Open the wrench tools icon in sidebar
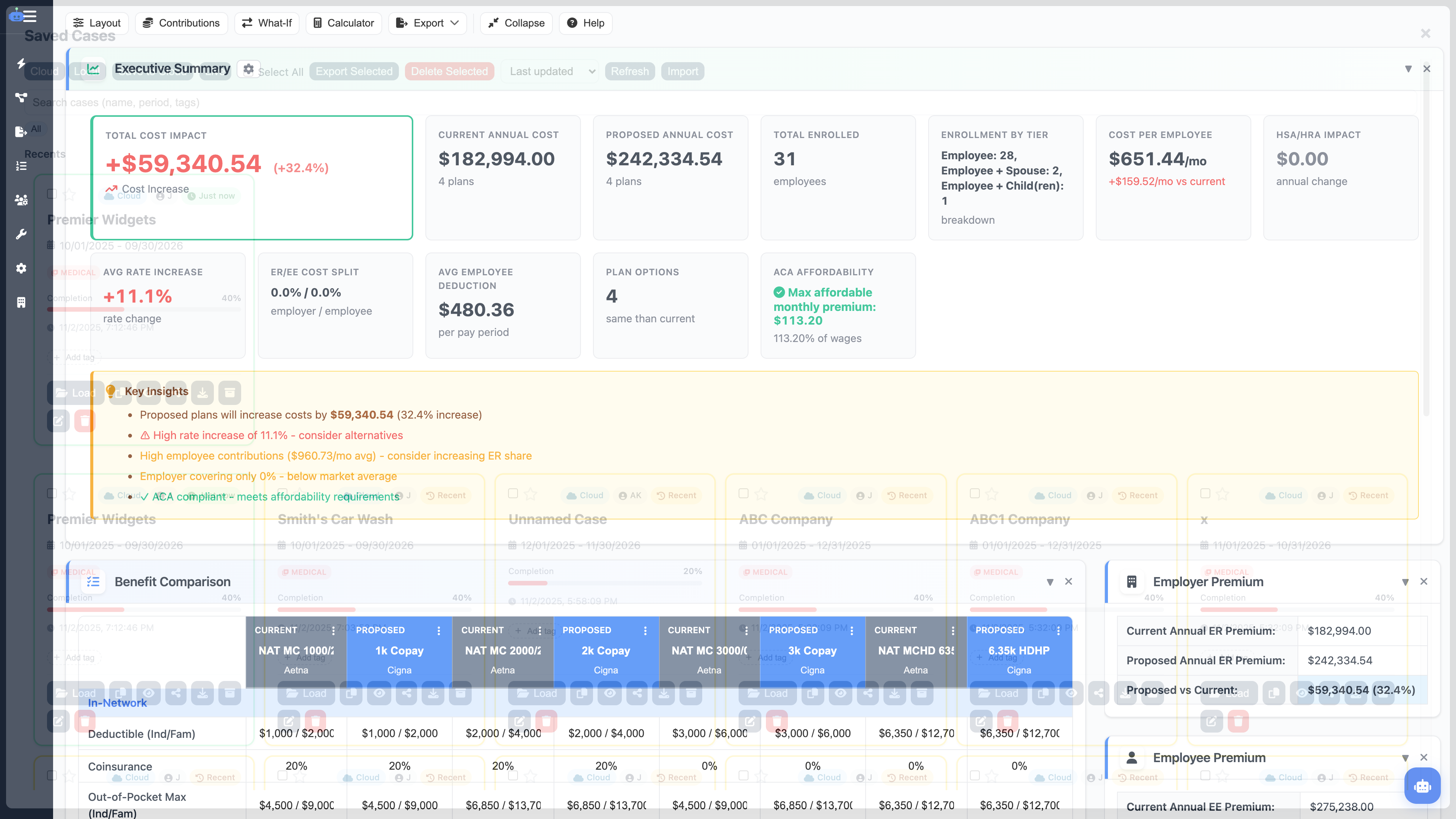The height and width of the screenshot is (819, 1456). [x=21, y=234]
